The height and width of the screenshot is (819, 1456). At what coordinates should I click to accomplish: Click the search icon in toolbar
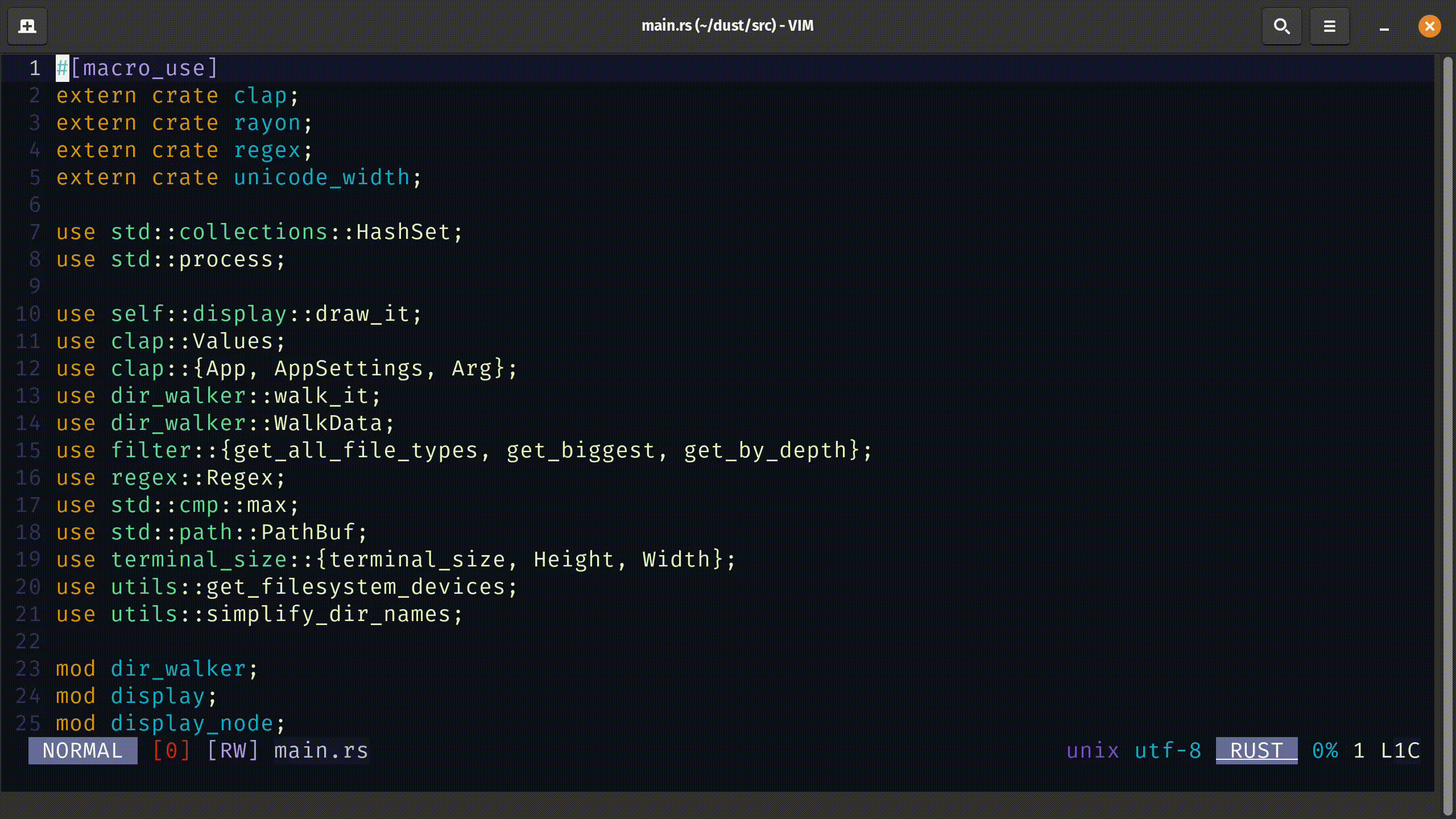(1281, 25)
